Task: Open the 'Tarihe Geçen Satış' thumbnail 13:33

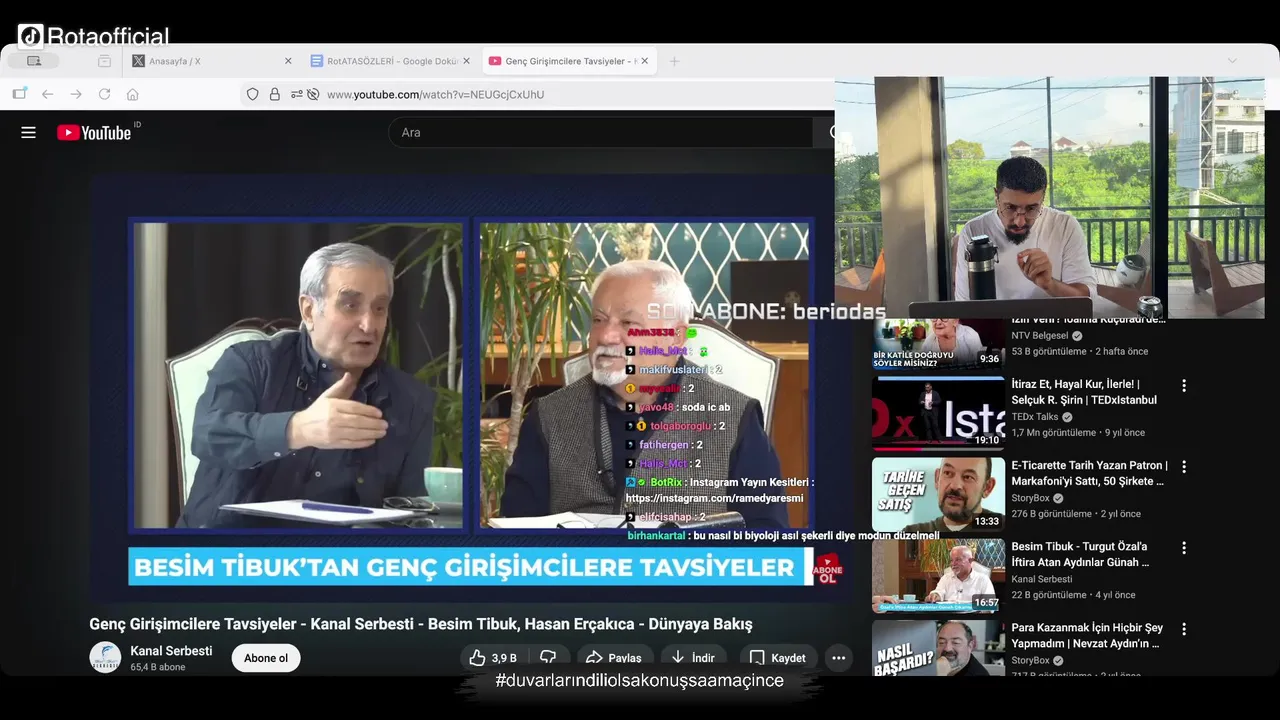Action: (x=938, y=494)
